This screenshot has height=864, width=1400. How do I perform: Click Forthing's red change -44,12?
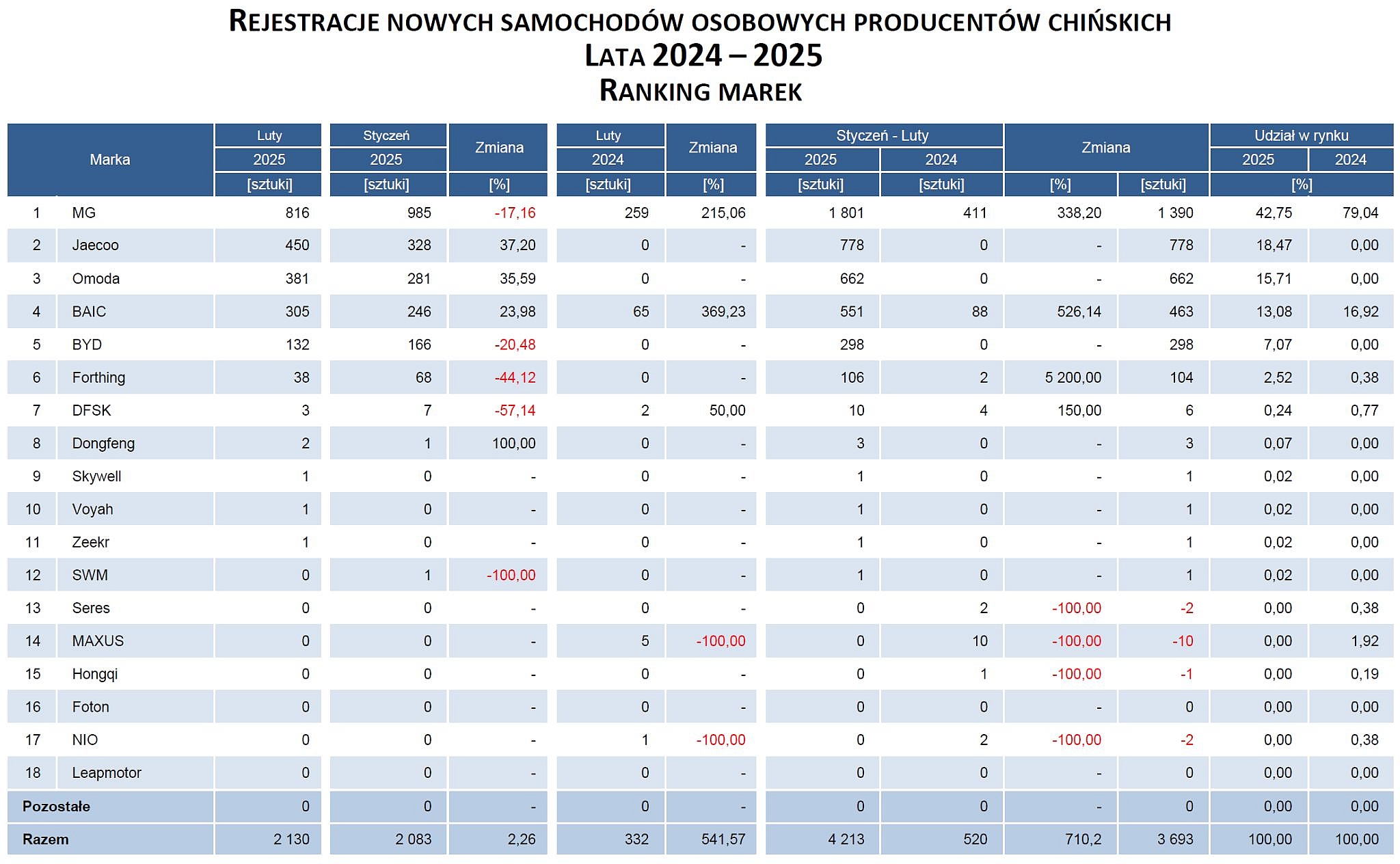pos(515,377)
